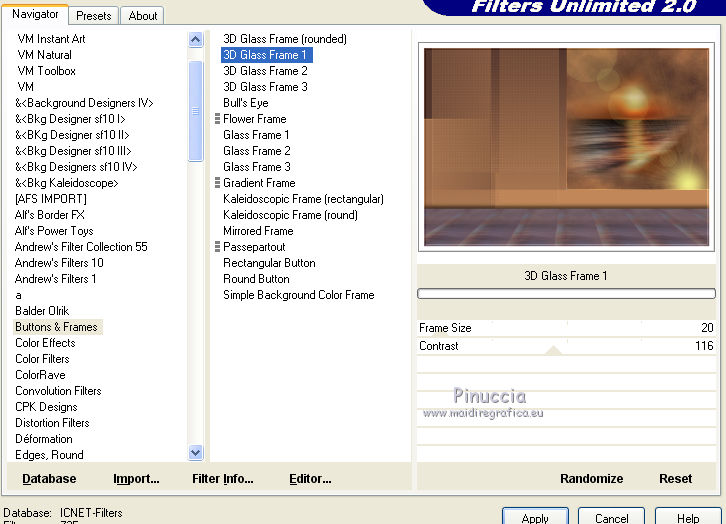Open Filter Info...
This screenshot has width=726, height=524.
pos(223,479)
